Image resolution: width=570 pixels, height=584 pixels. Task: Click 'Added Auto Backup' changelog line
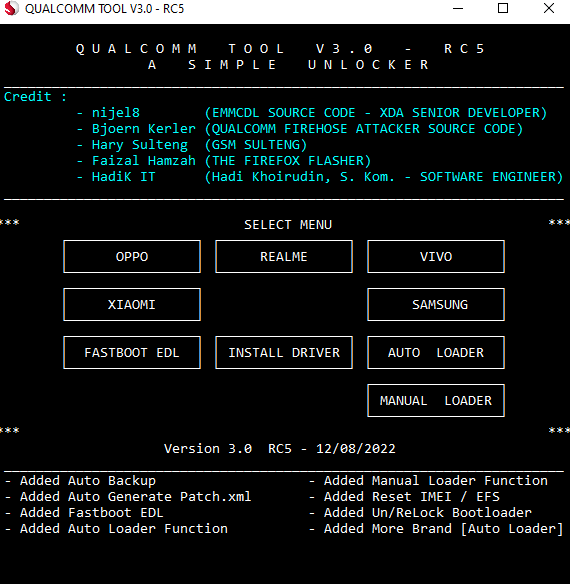point(88,481)
